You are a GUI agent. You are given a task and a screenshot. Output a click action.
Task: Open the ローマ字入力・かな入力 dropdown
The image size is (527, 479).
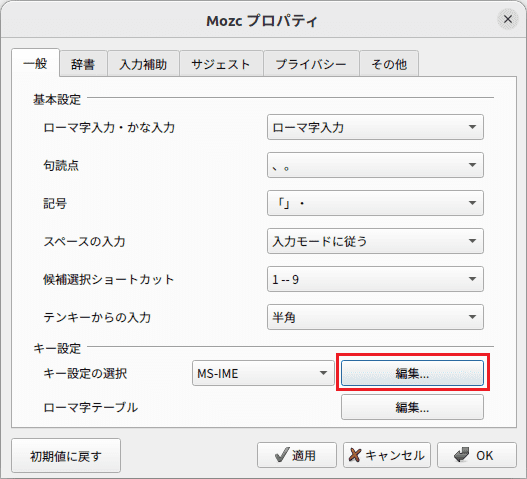(x=375, y=127)
